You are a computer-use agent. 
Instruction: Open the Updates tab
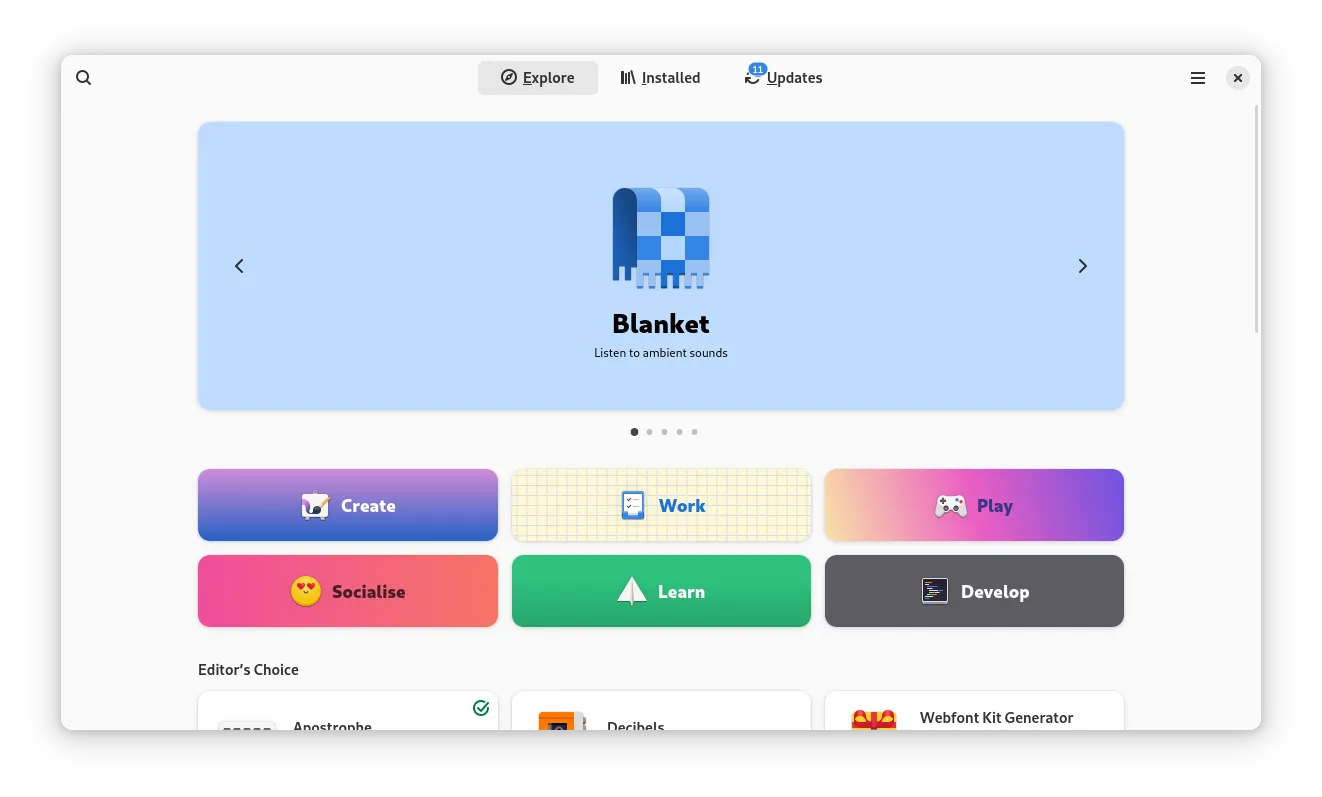pyautogui.click(x=783, y=78)
